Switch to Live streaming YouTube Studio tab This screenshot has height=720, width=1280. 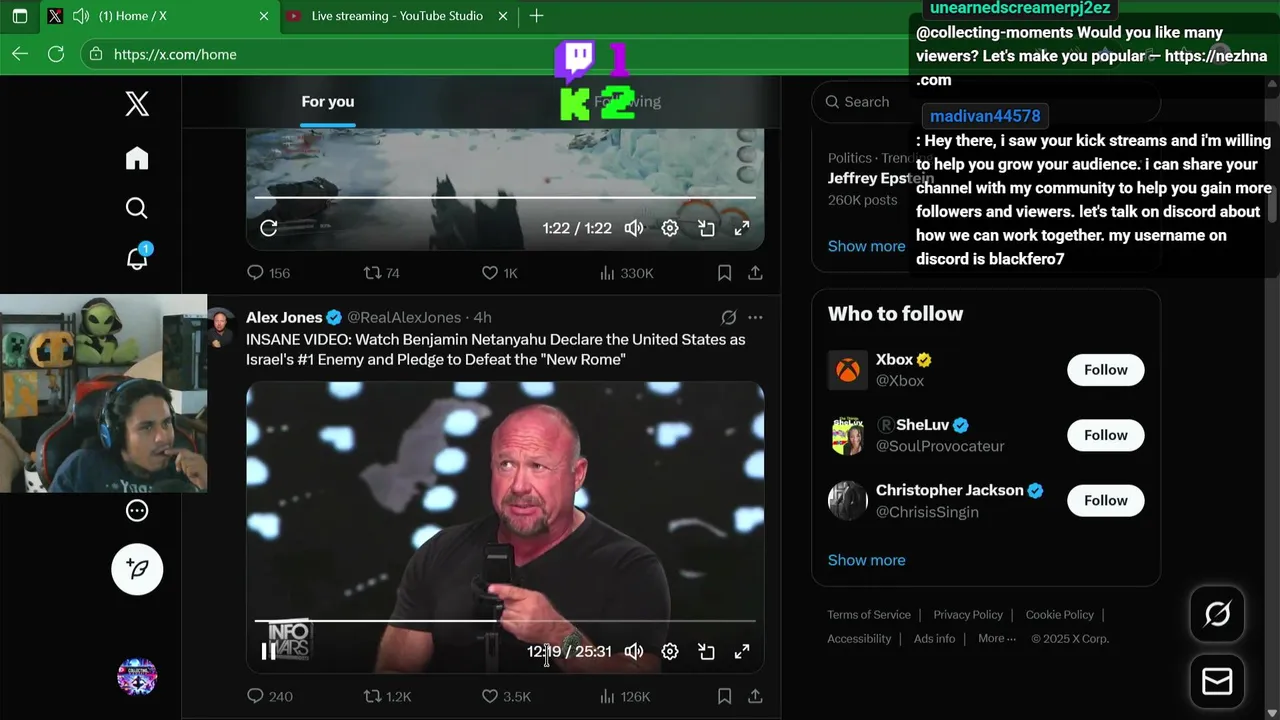pos(396,16)
